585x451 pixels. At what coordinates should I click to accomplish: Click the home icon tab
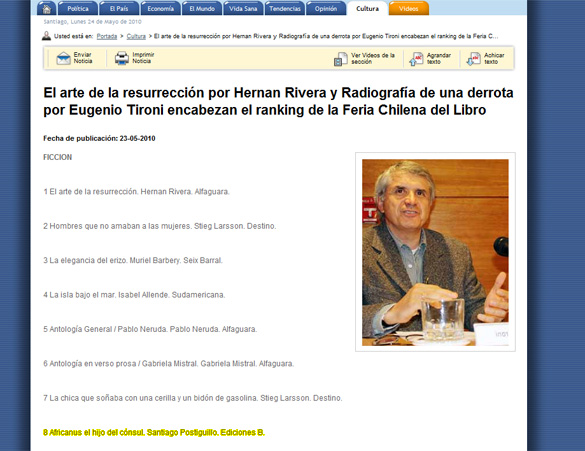click(x=47, y=8)
